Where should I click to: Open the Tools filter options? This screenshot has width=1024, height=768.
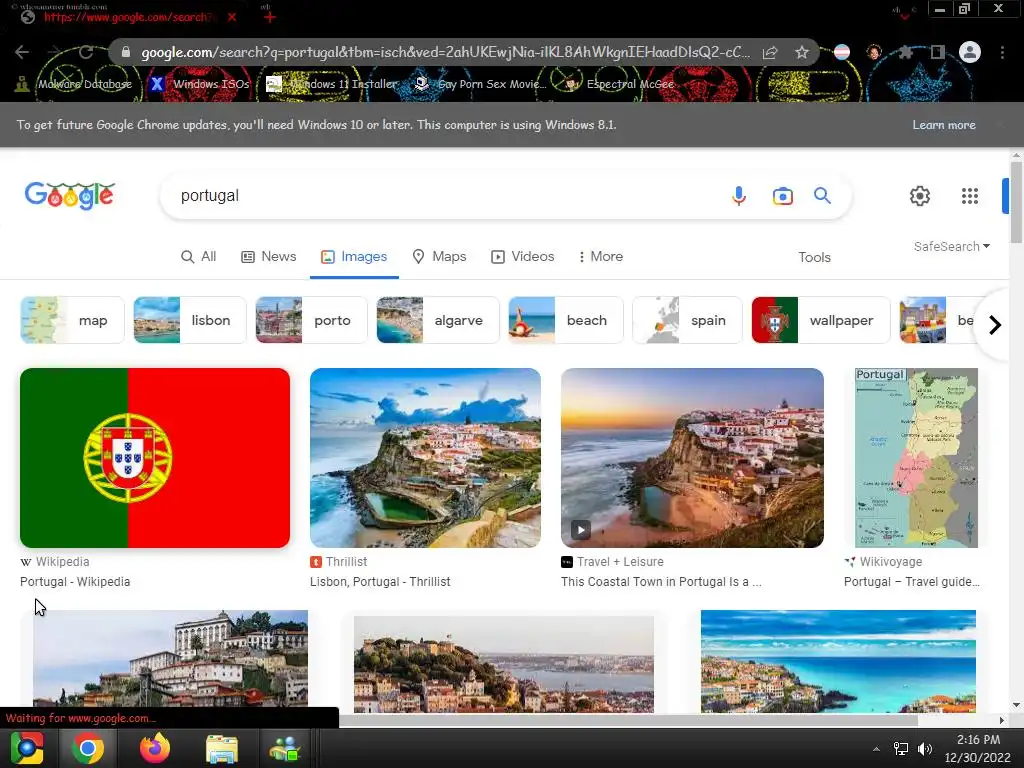814,257
